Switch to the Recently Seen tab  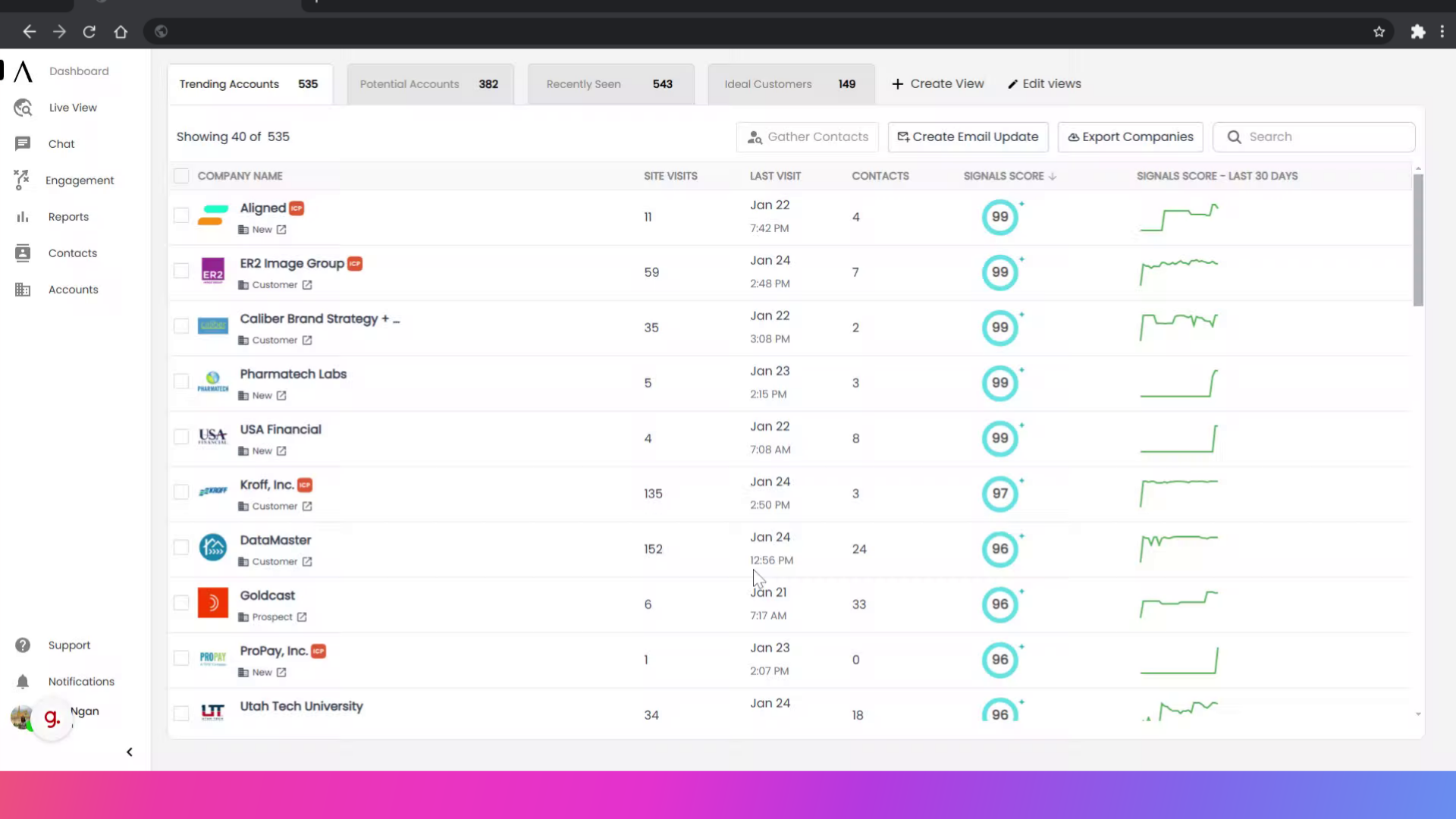pos(610,84)
